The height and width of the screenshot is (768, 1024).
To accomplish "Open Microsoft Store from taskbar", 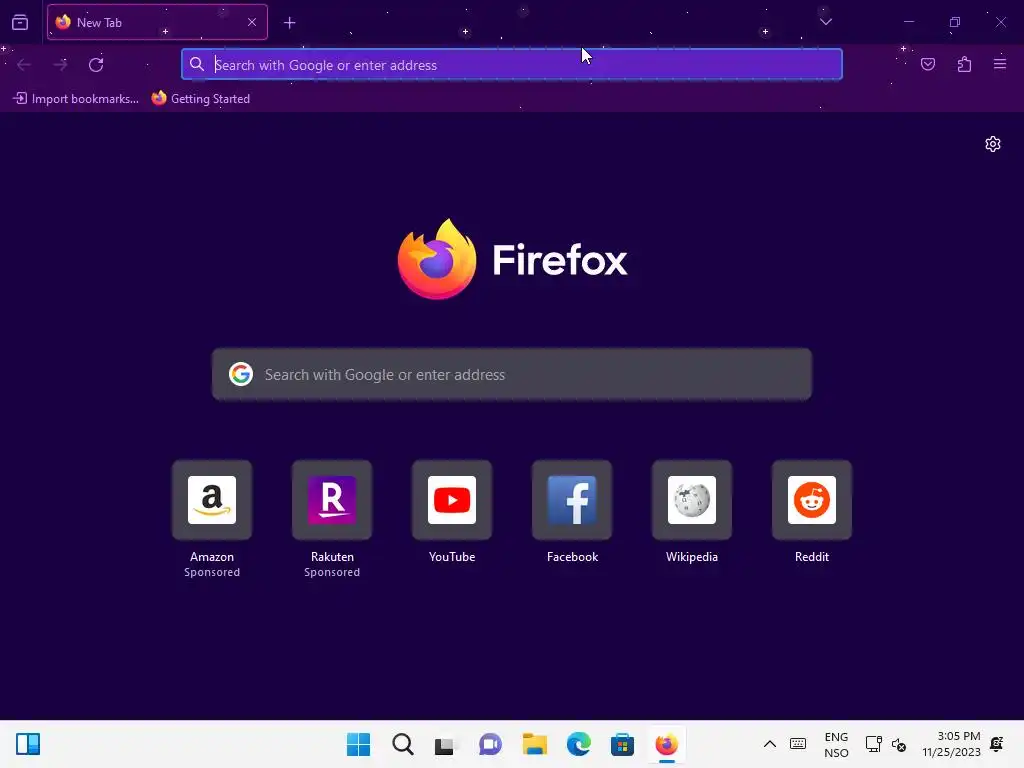I will pyautogui.click(x=622, y=744).
